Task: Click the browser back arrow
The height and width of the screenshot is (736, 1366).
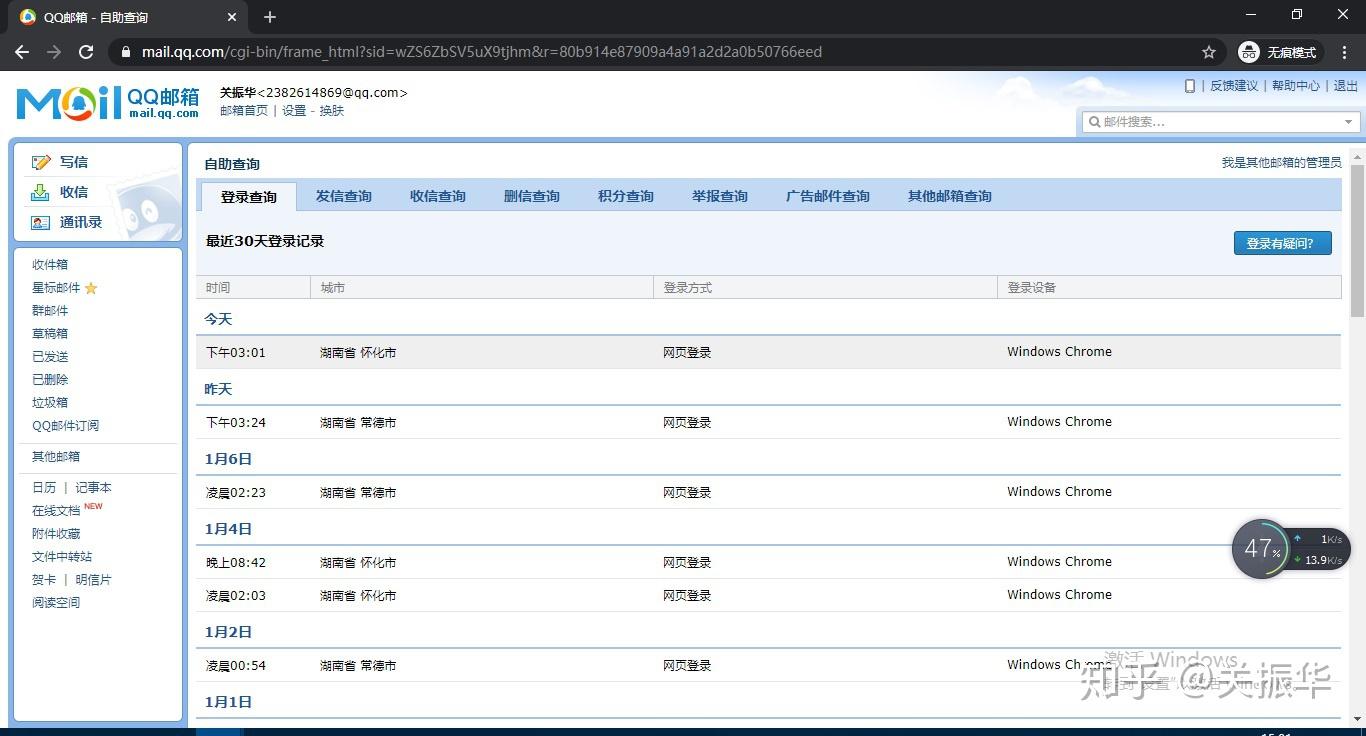Action: point(22,52)
